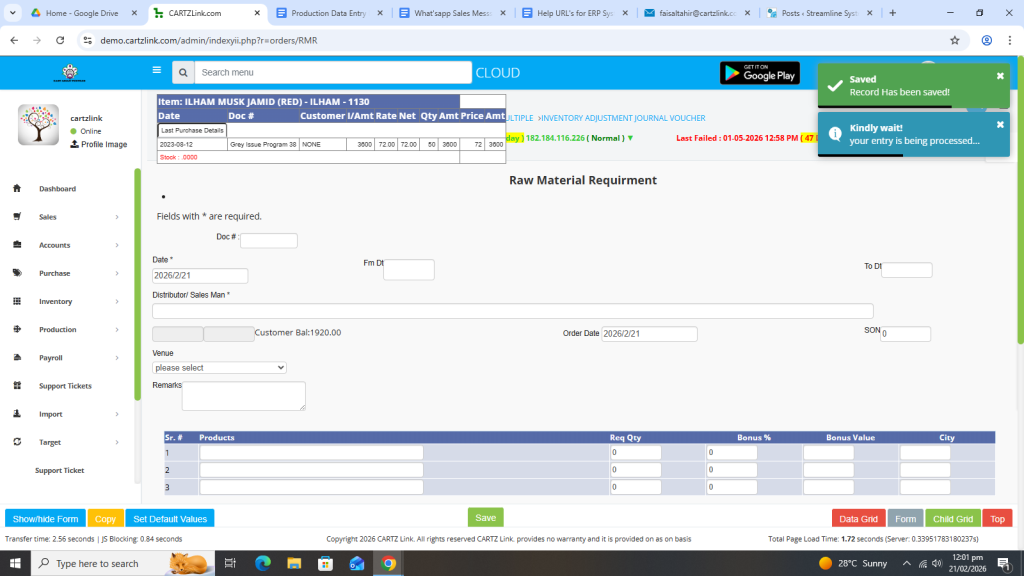
Task: Click the search magnifier icon
Action: coord(182,73)
